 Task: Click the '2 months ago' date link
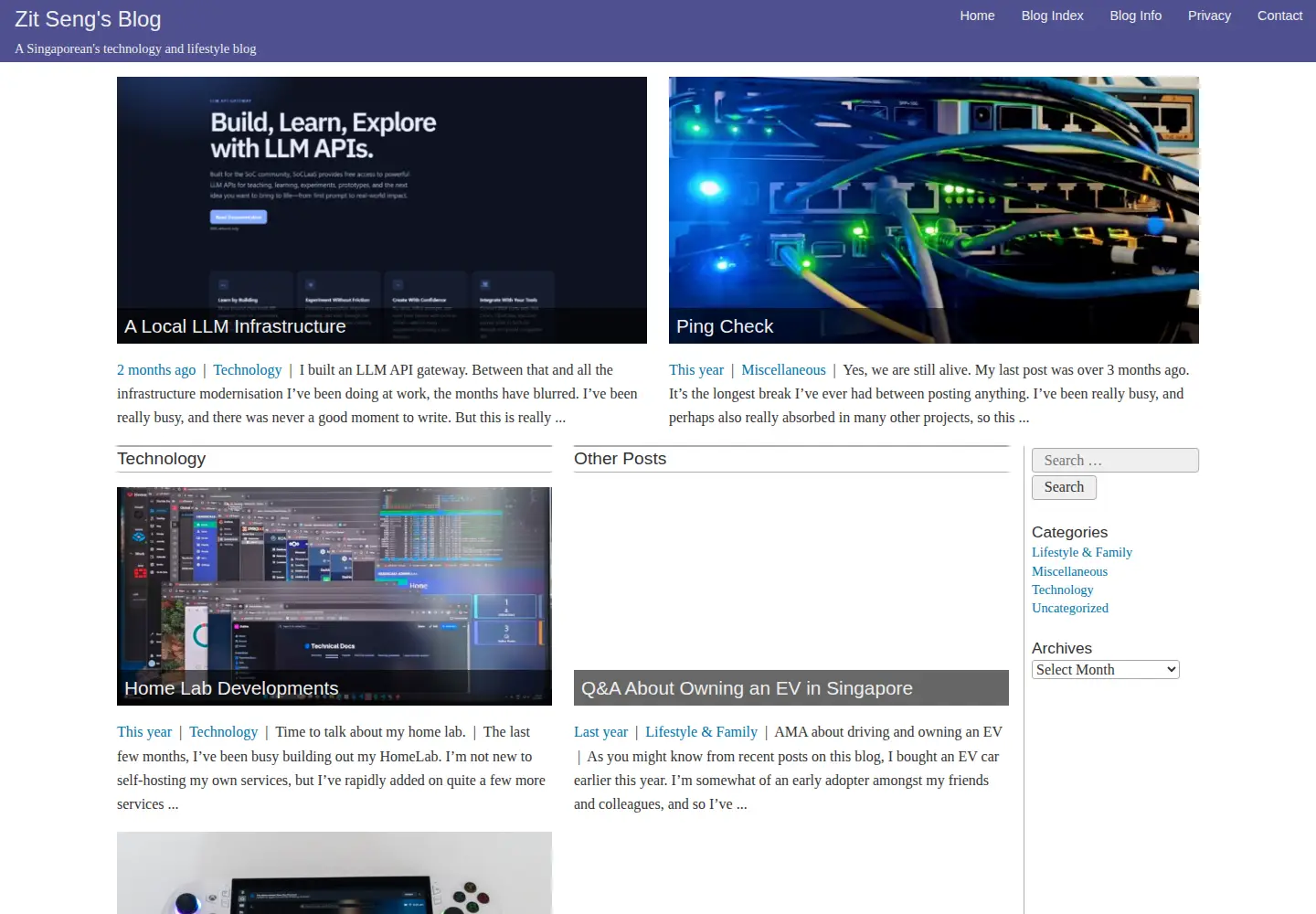[x=156, y=370]
